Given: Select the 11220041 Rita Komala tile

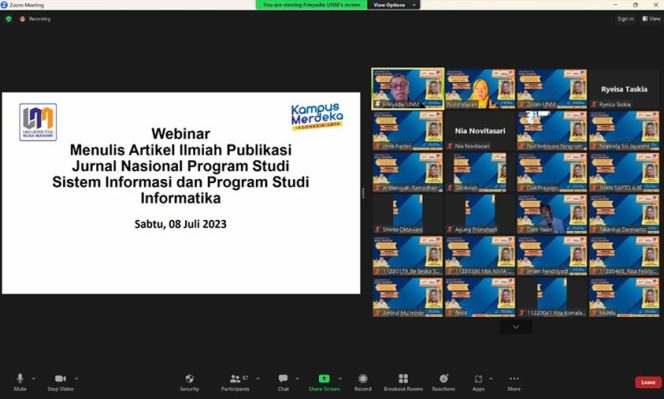Looking at the screenshot, I should (552, 297).
